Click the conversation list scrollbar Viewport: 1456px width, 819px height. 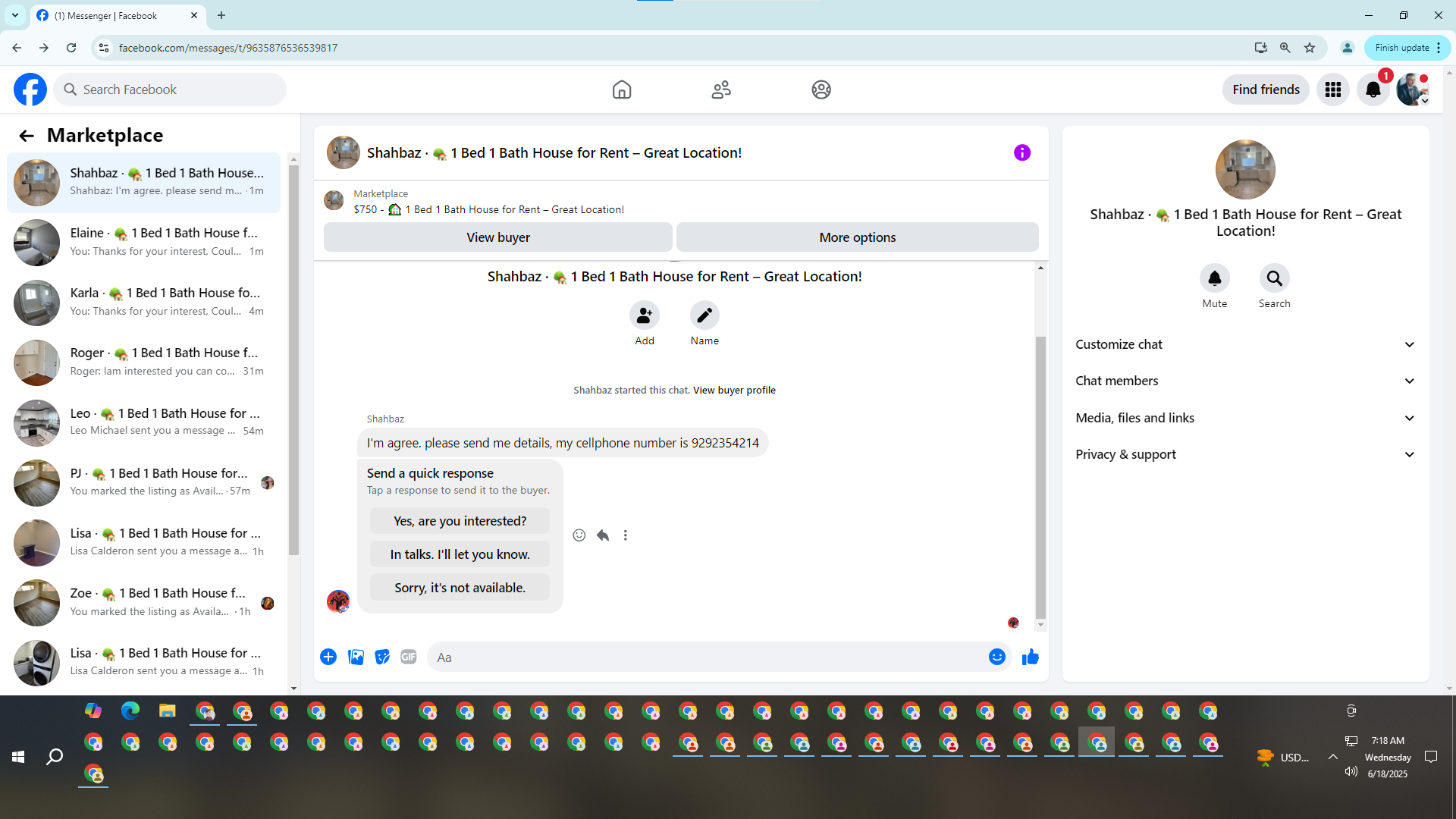[x=293, y=359]
